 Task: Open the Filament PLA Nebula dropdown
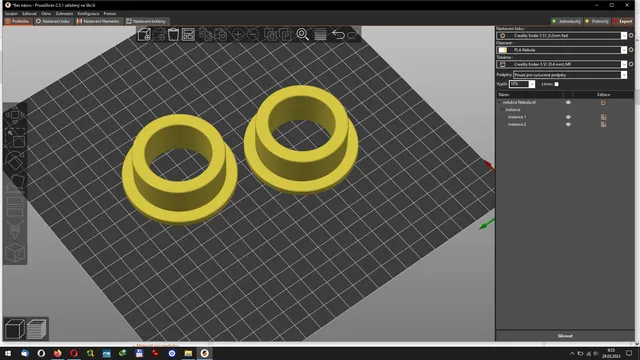[x=562, y=50]
